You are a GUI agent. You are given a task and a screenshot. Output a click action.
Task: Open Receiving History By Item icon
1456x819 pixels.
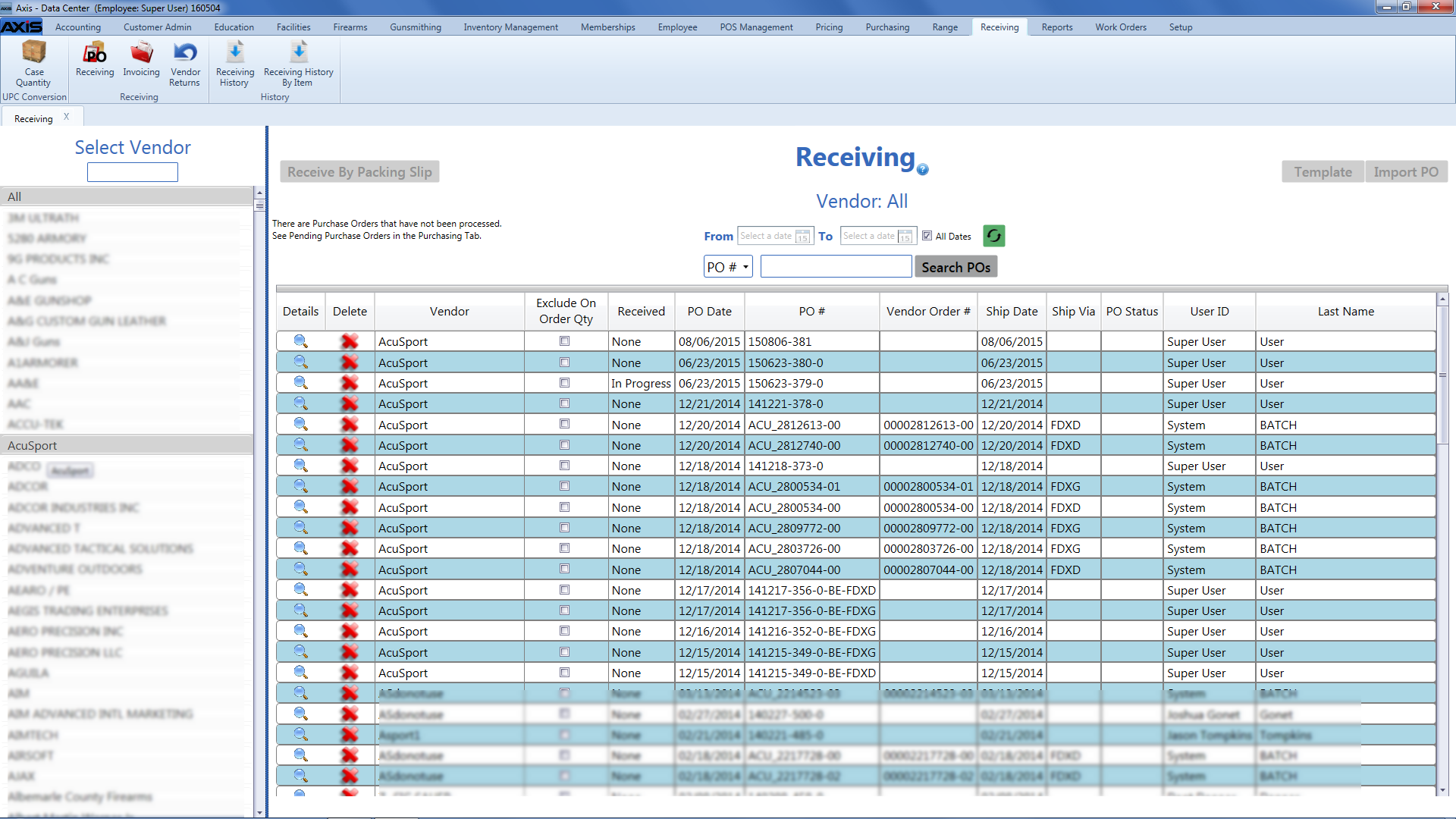298,64
